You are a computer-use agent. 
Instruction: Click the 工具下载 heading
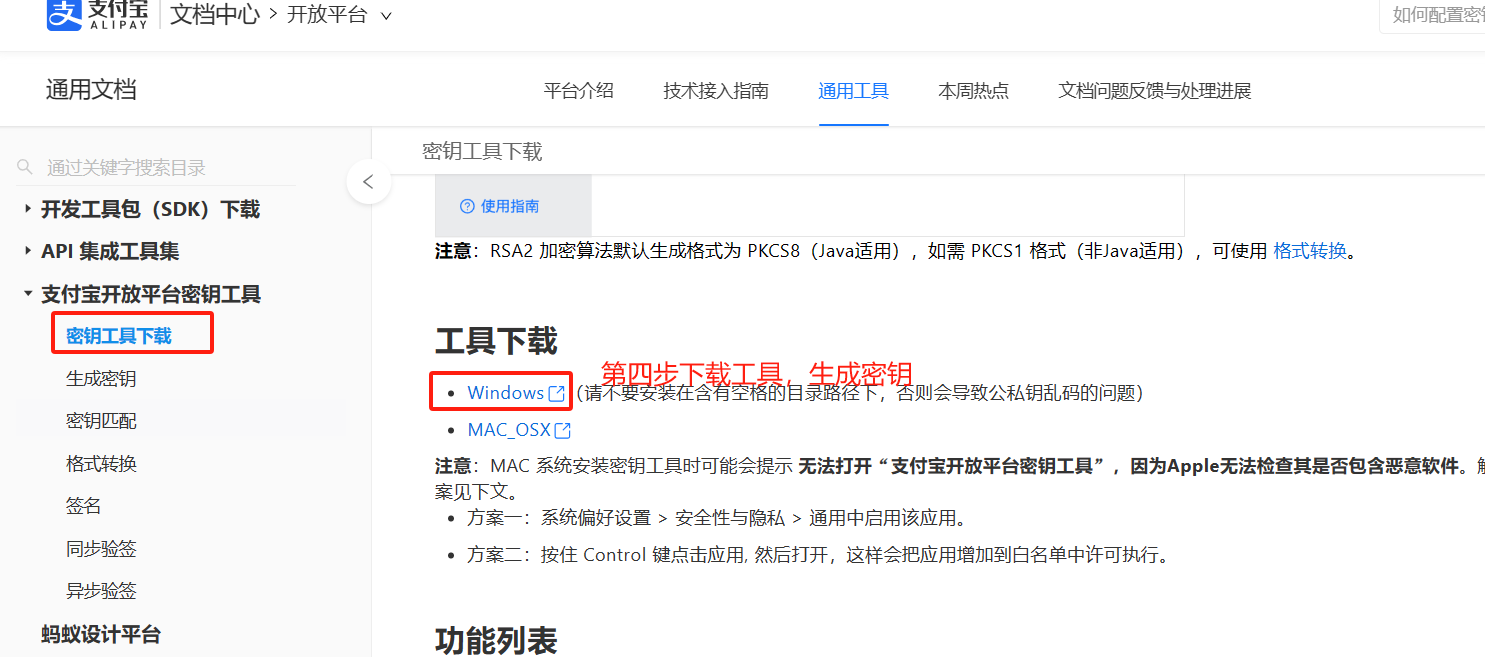[x=496, y=341]
